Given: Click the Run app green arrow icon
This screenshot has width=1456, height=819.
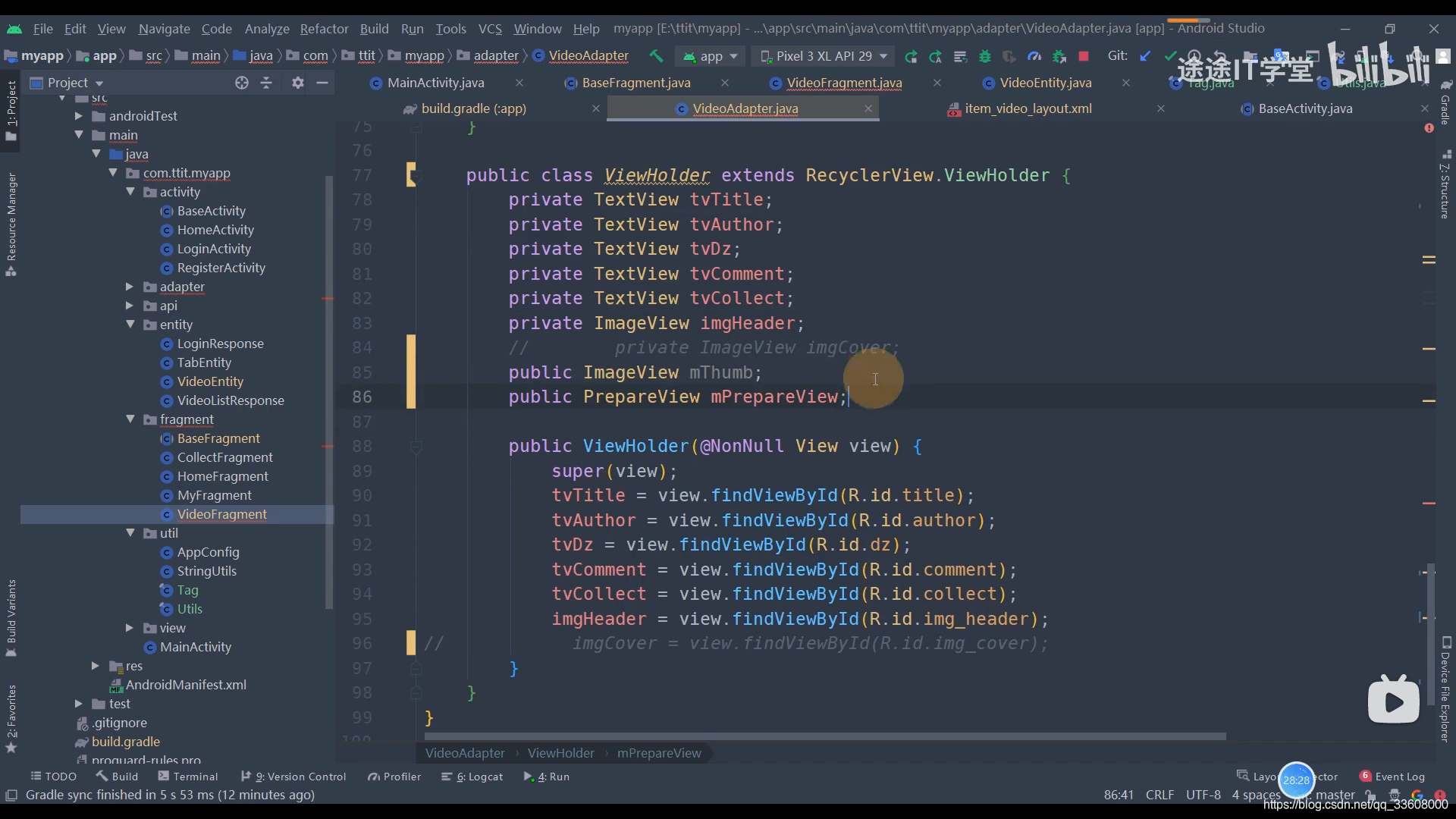Looking at the screenshot, I should 911,56.
